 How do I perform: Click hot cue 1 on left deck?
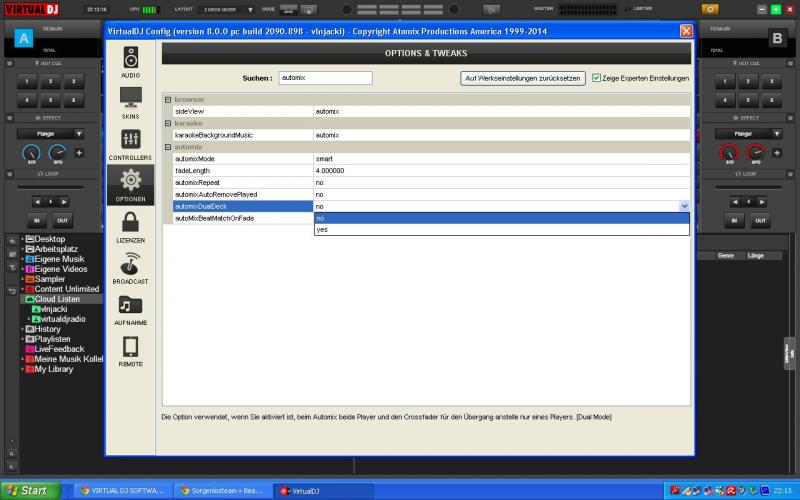[x=27, y=82]
